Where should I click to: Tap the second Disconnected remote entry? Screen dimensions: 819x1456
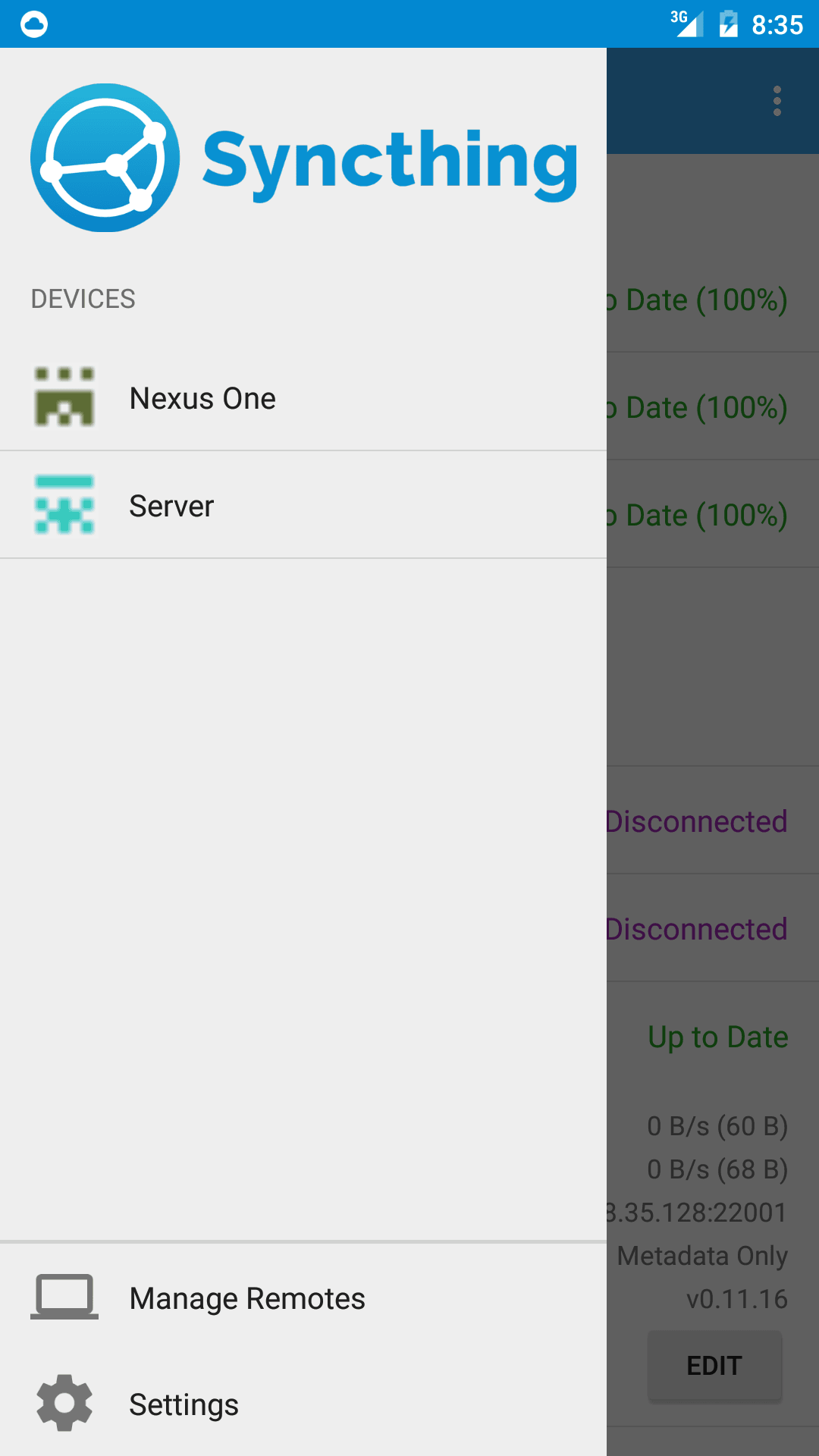tap(713, 928)
